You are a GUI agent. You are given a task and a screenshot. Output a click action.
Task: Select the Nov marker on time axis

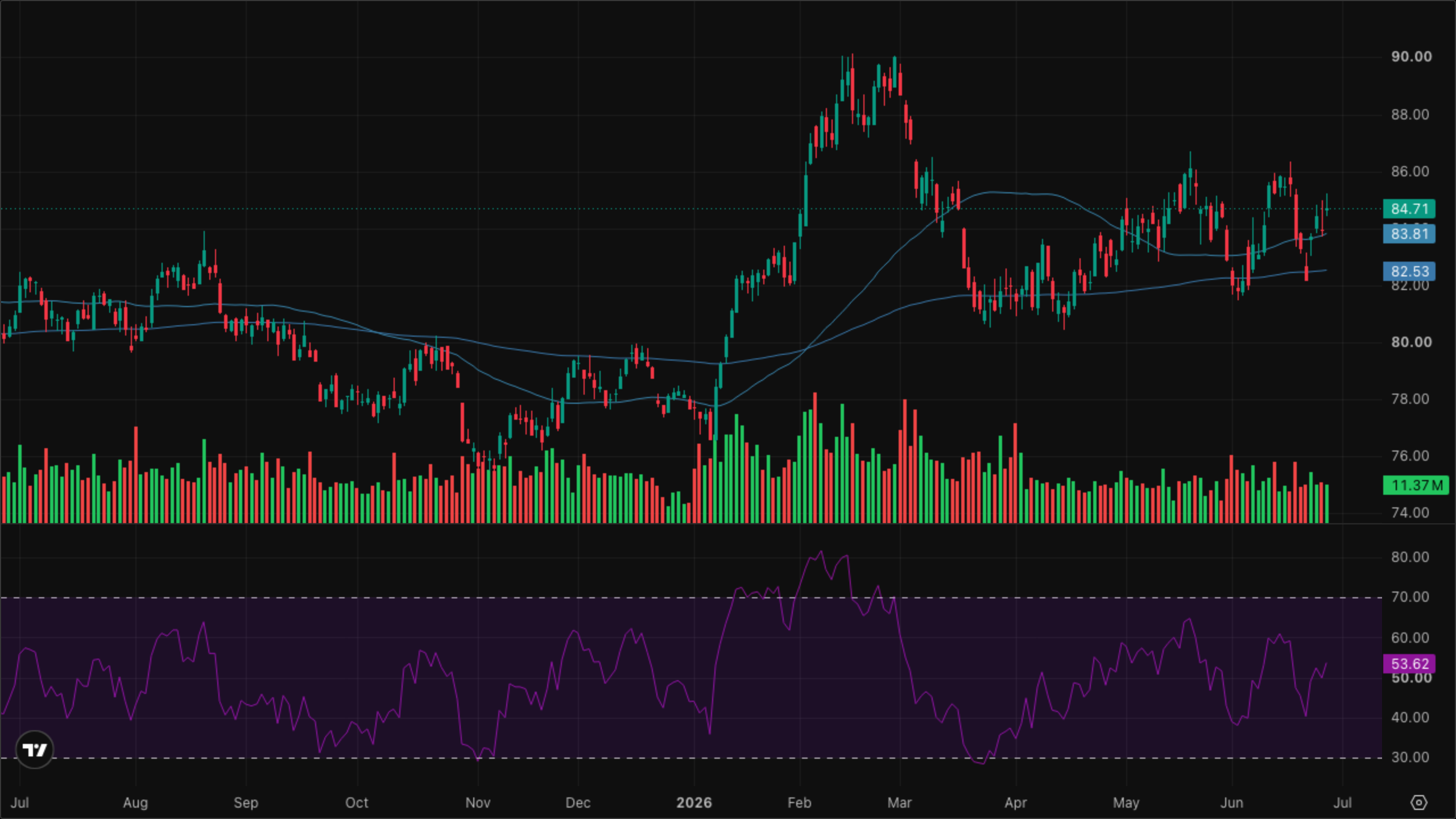pyautogui.click(x=478, y=803)
